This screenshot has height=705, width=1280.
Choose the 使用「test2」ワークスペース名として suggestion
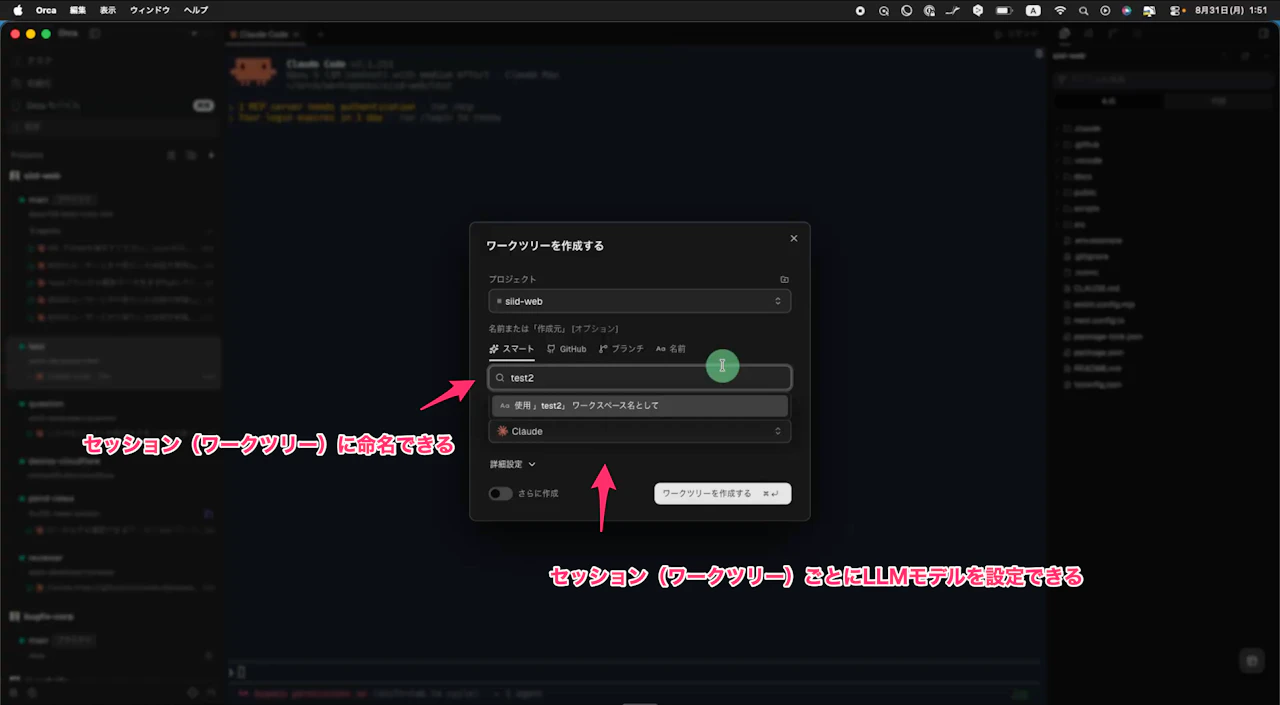tap(639, 406)
